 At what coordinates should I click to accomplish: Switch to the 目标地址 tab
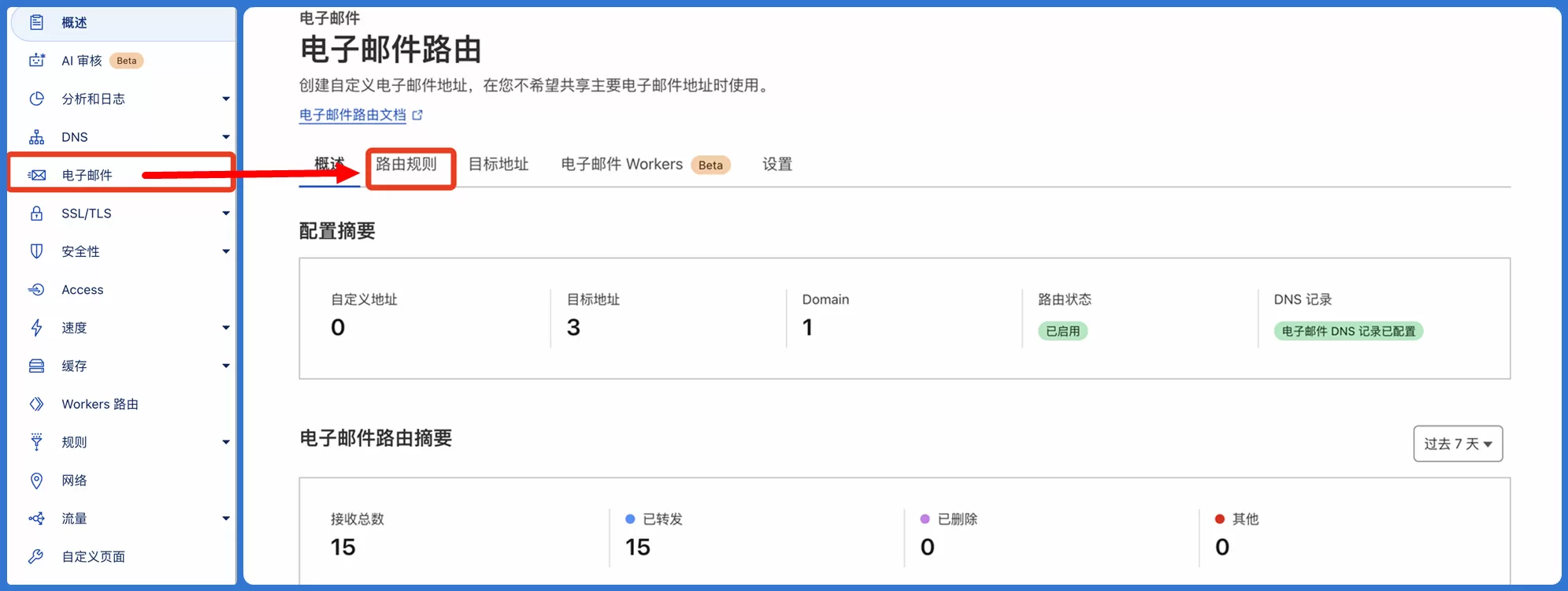(499, 164)
